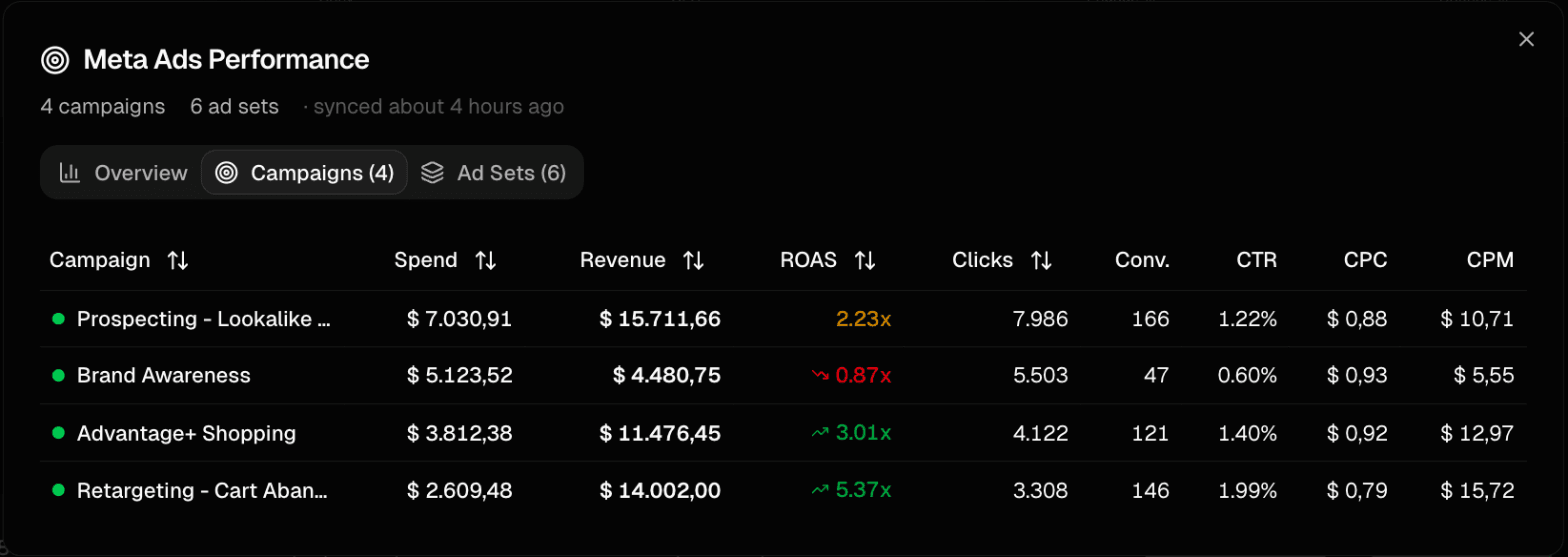Click the 'synced about 4 hours ago' text
The image size is (1568, 557).
click(439, 106)
